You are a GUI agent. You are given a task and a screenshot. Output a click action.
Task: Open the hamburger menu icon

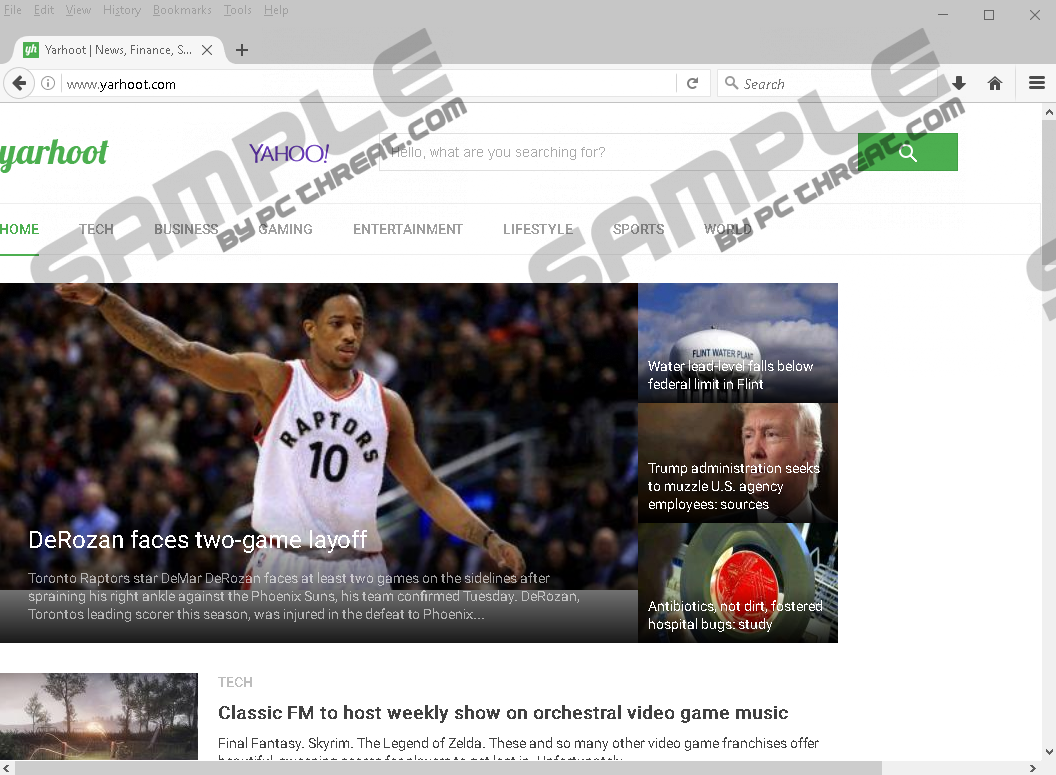(1036, 84)
